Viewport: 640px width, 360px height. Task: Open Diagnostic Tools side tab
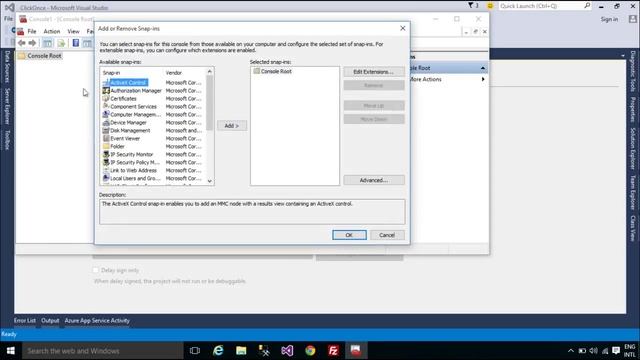coord(633,71)
